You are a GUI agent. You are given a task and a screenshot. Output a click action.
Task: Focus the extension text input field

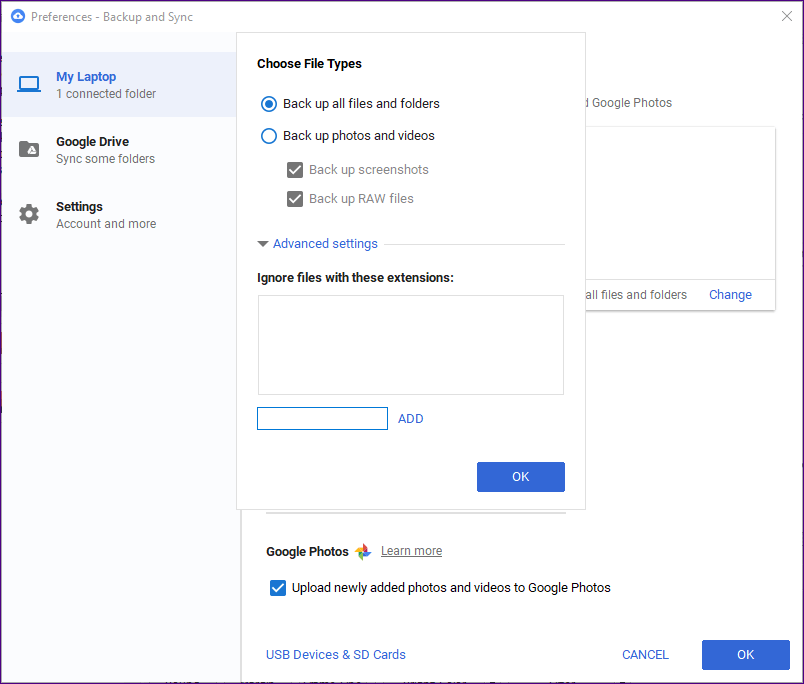[322, 418]
